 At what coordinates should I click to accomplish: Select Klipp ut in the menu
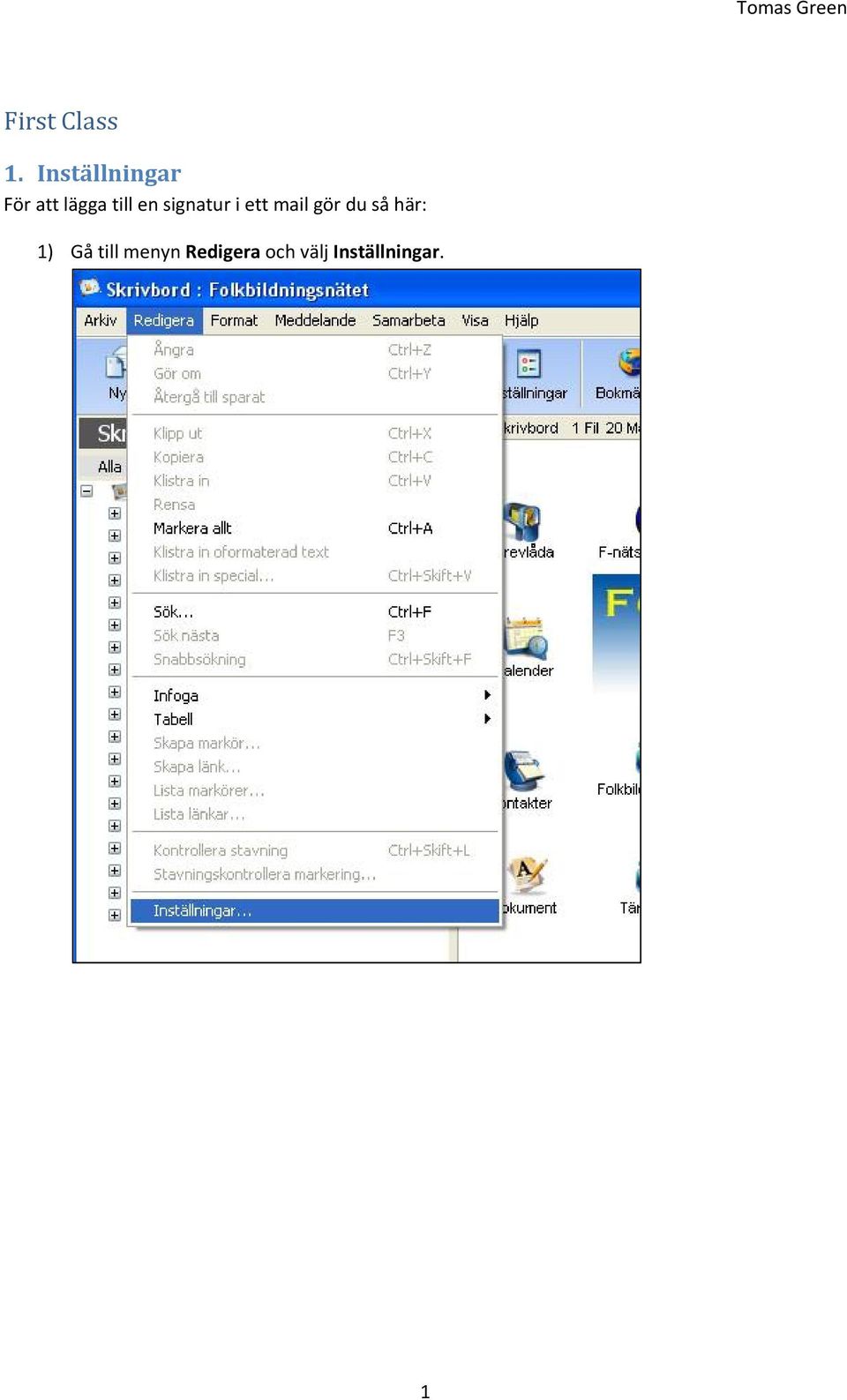click(x=315, y=433)
